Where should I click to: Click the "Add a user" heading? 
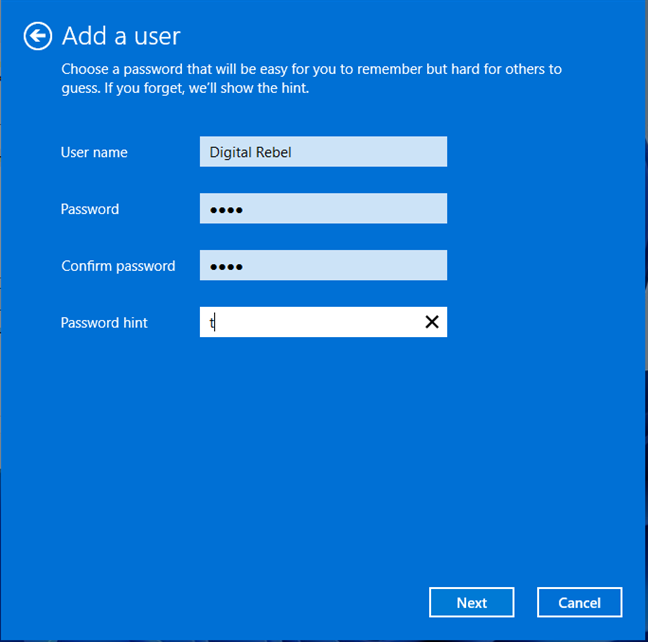(x=121, y=36)
